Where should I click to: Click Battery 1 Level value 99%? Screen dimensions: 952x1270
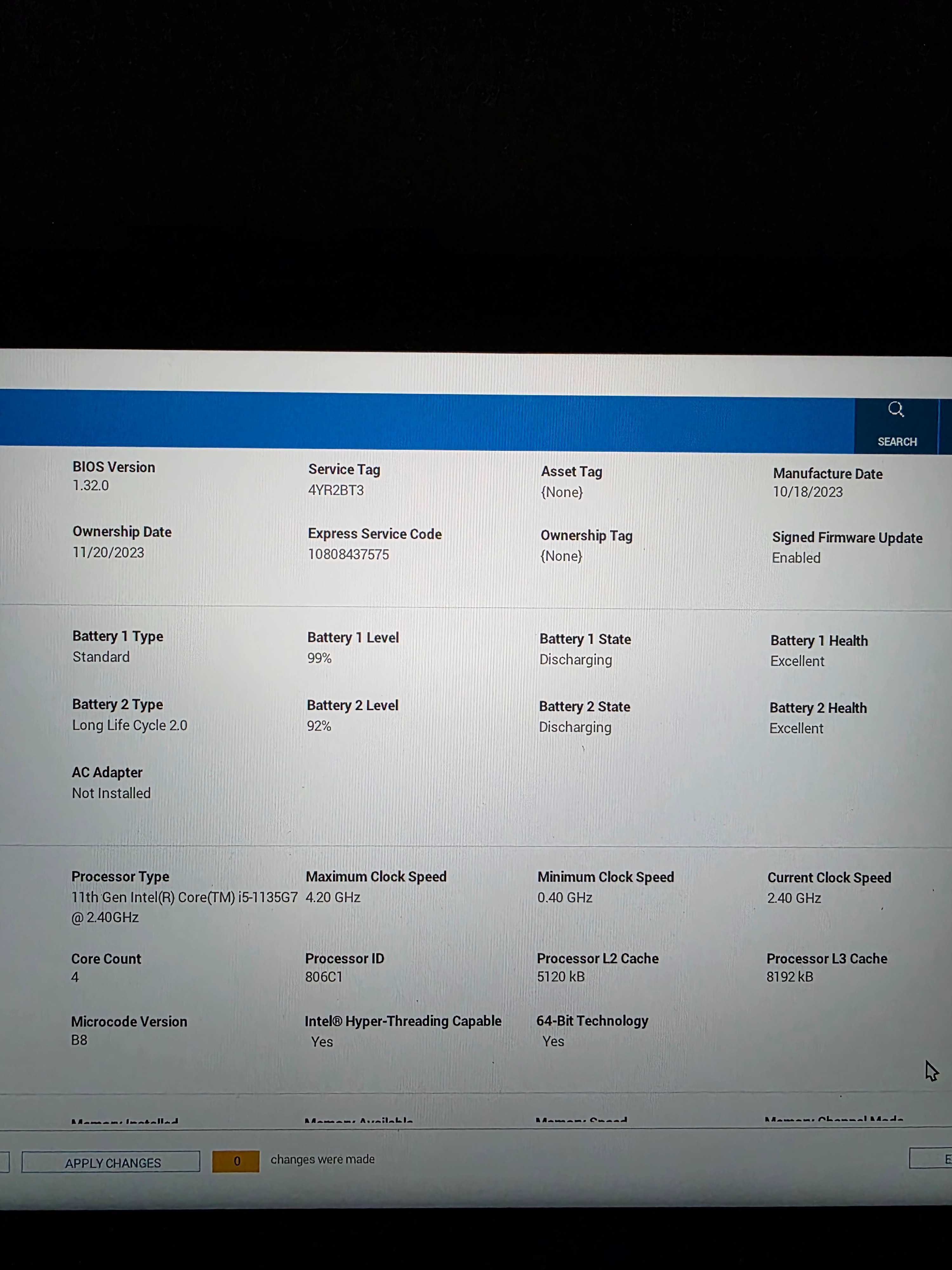pyautogui.click(x=319, y=658)
